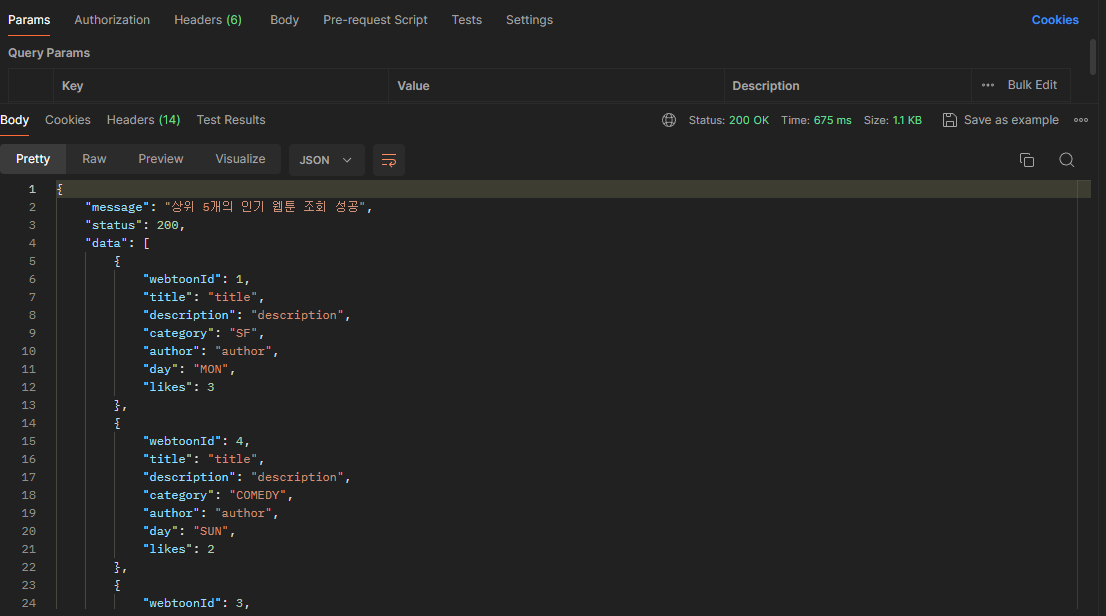This screenshot has width=1106, height=616.
Task: Open the Settings tab
Action: click(529, 20)
